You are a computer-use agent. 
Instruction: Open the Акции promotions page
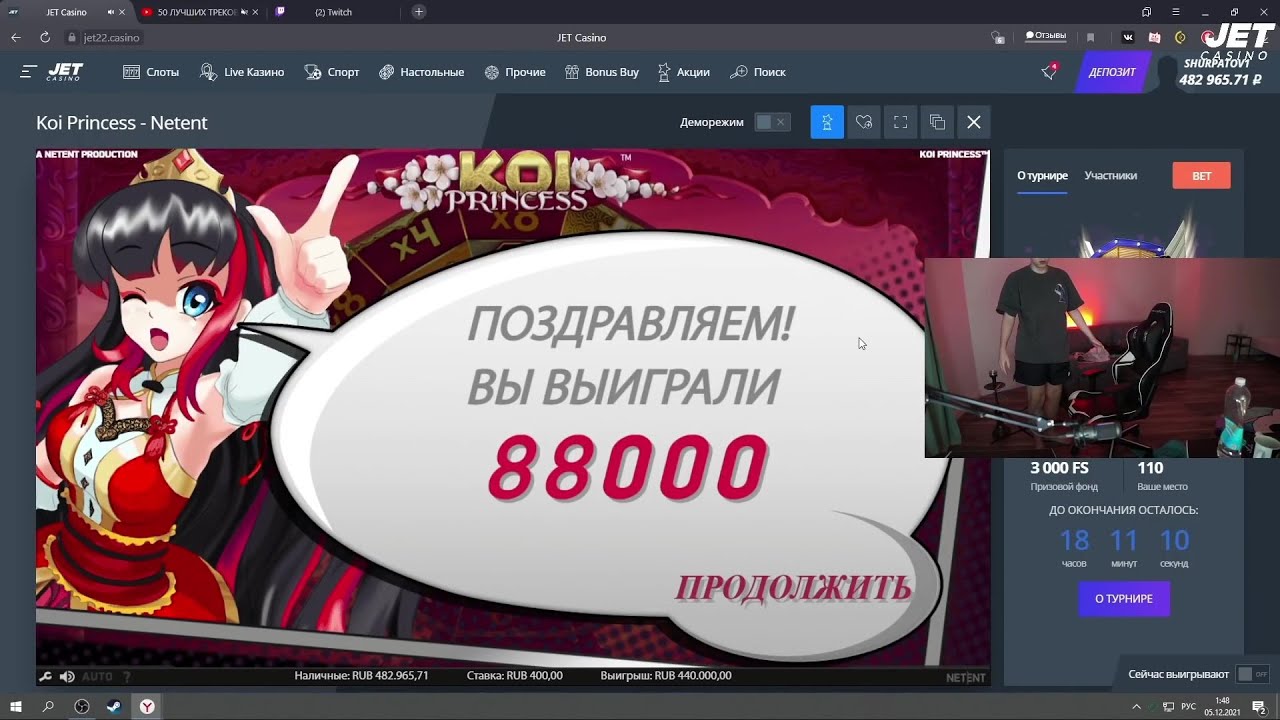684,72
